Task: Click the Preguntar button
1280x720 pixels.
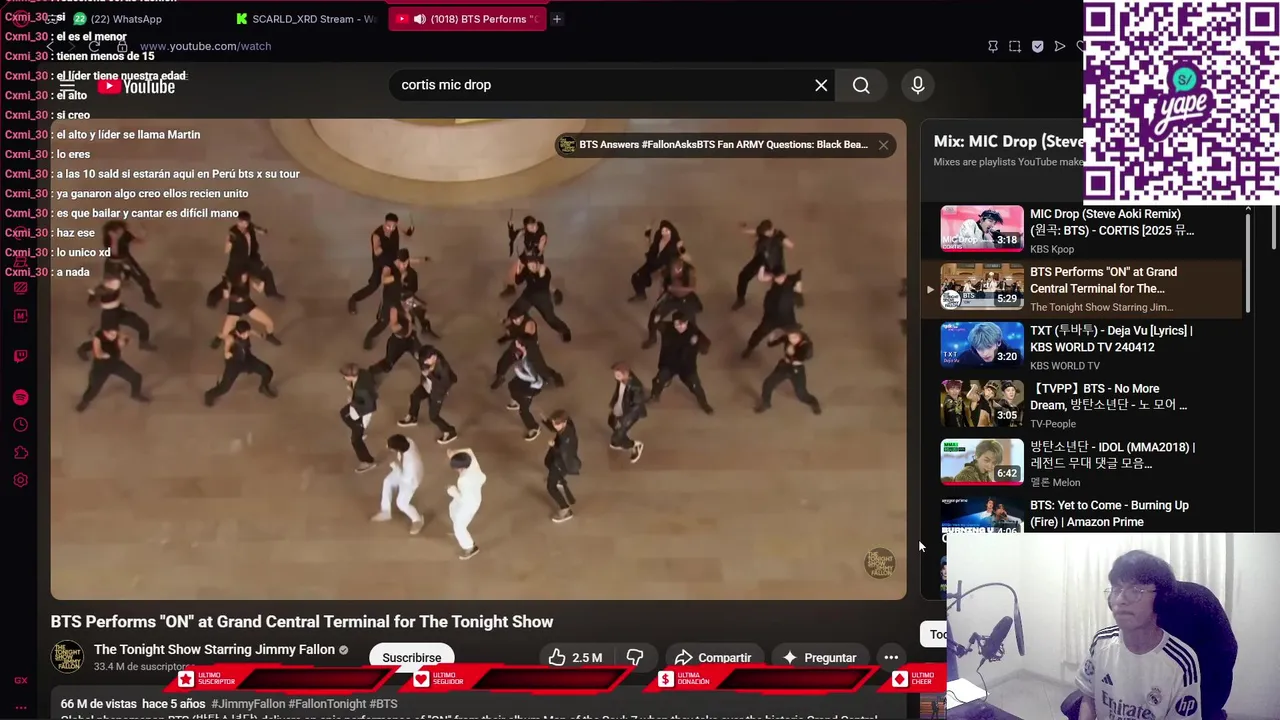Action: coord(820,657)
